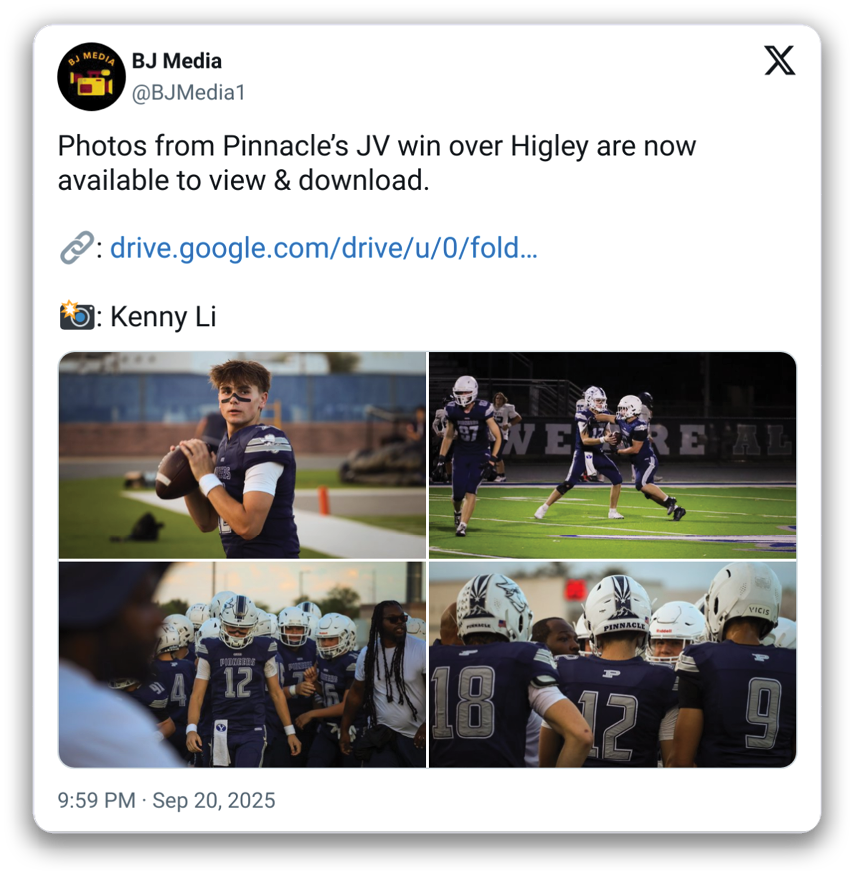Click the camera flash emoji icon

(76, 315)
